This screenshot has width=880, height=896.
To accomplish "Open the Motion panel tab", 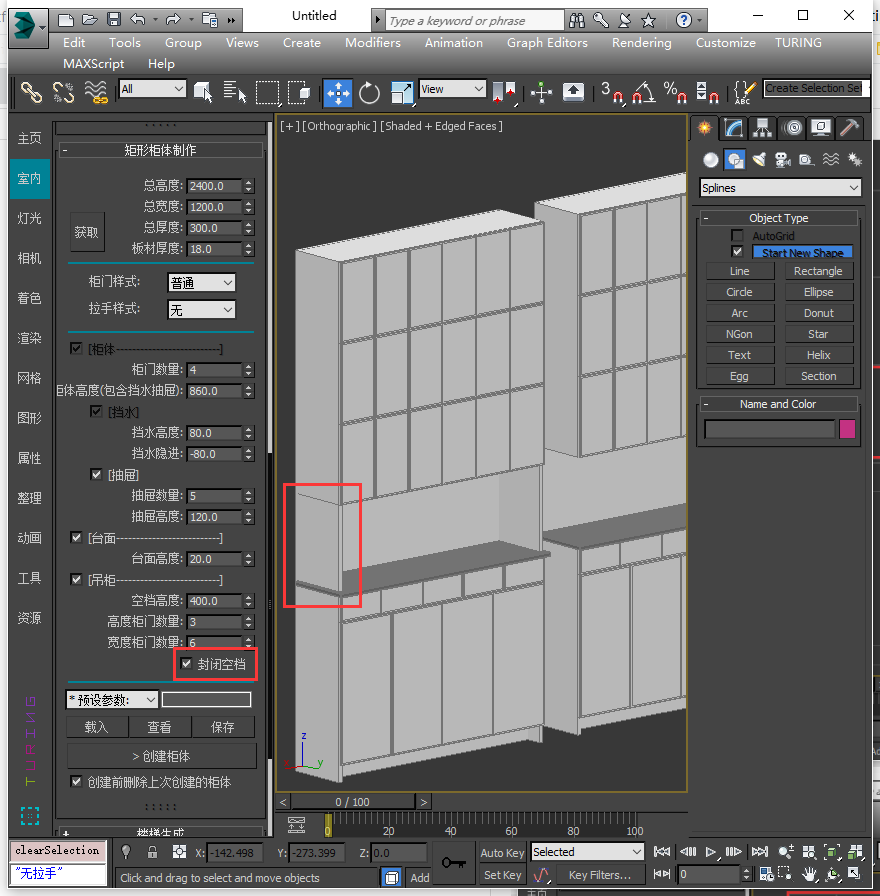I will [x=792, y=128].
